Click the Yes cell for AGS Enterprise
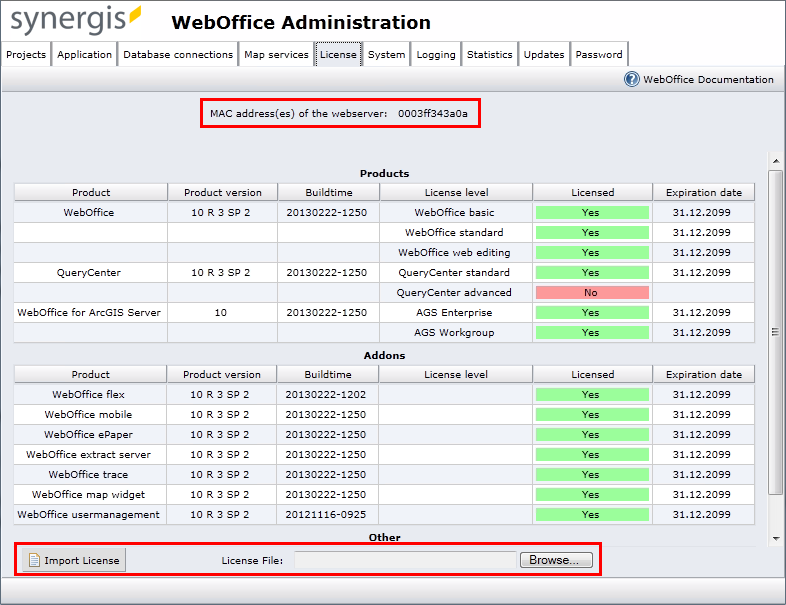Image resolution: width=786 pixels, height=605 pixels. click(593, 313)
